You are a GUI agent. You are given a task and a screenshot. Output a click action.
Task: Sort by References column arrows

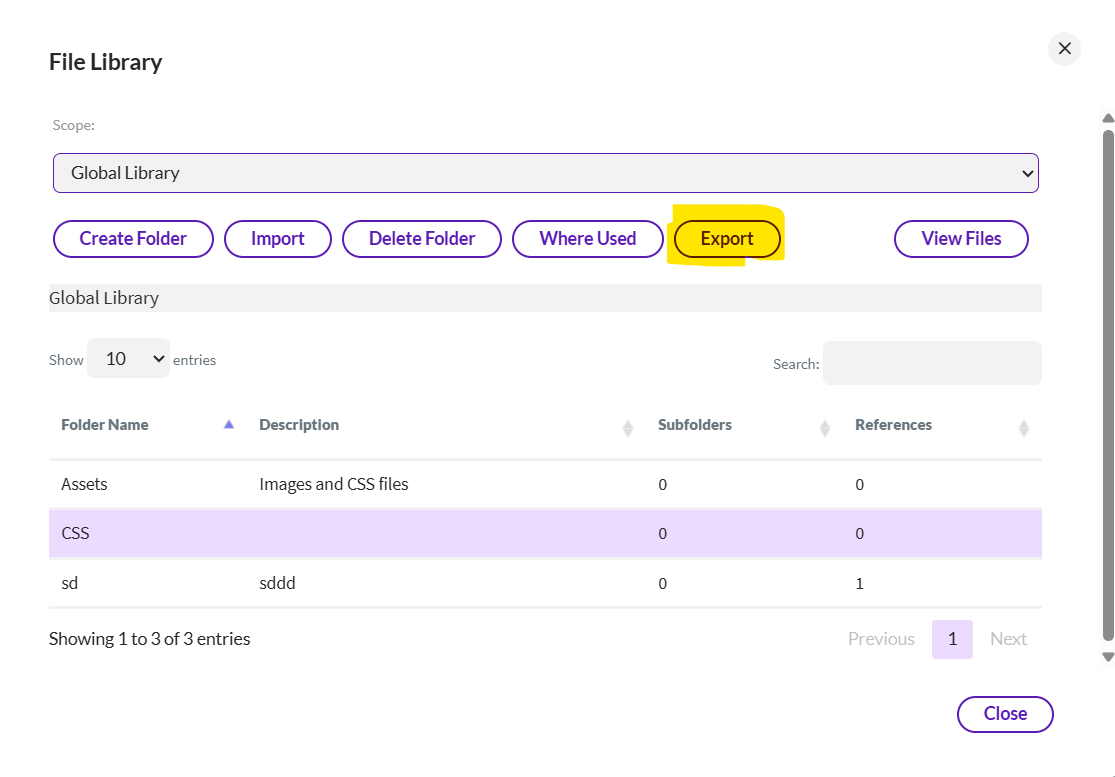click(x=1023, y=428)
